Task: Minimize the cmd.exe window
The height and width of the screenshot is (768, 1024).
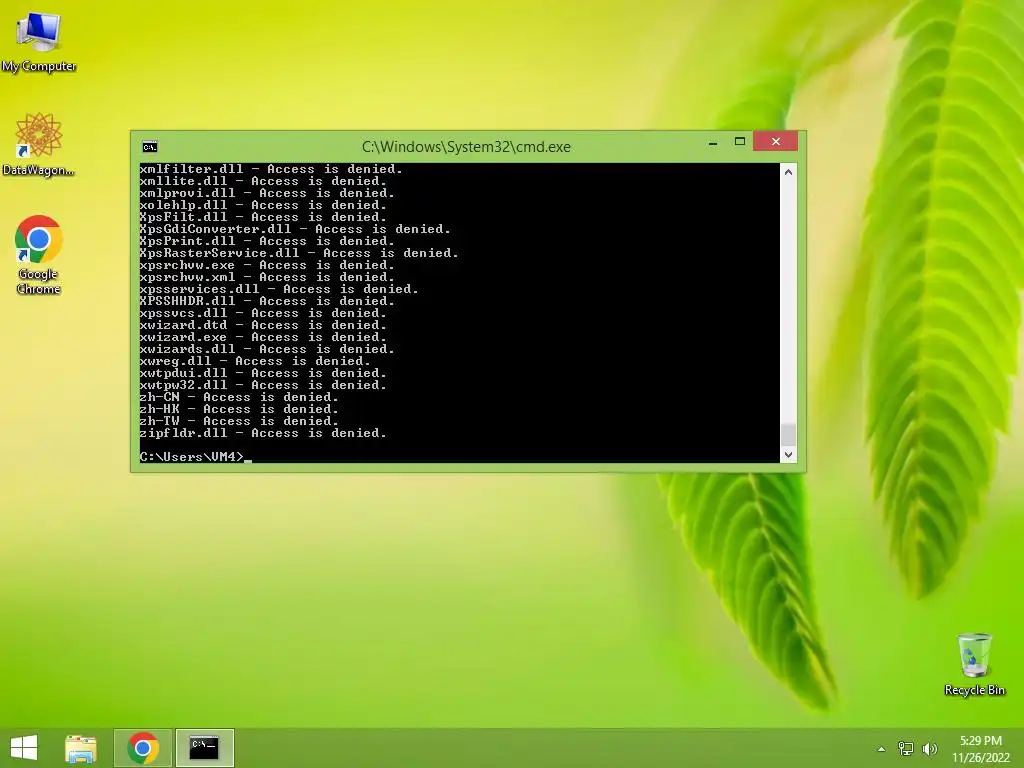Action: click(x=713, y=142)
